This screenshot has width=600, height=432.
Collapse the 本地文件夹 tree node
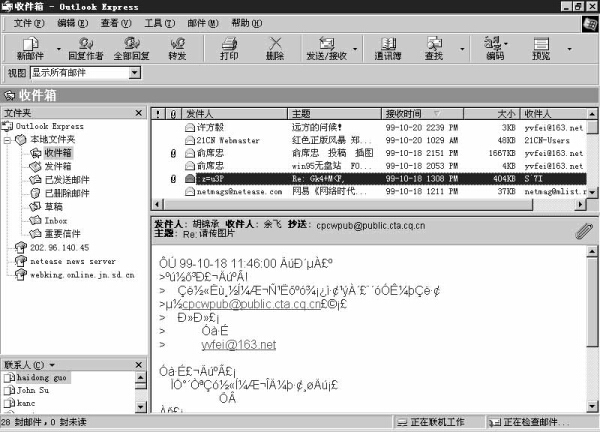[7, 140]
